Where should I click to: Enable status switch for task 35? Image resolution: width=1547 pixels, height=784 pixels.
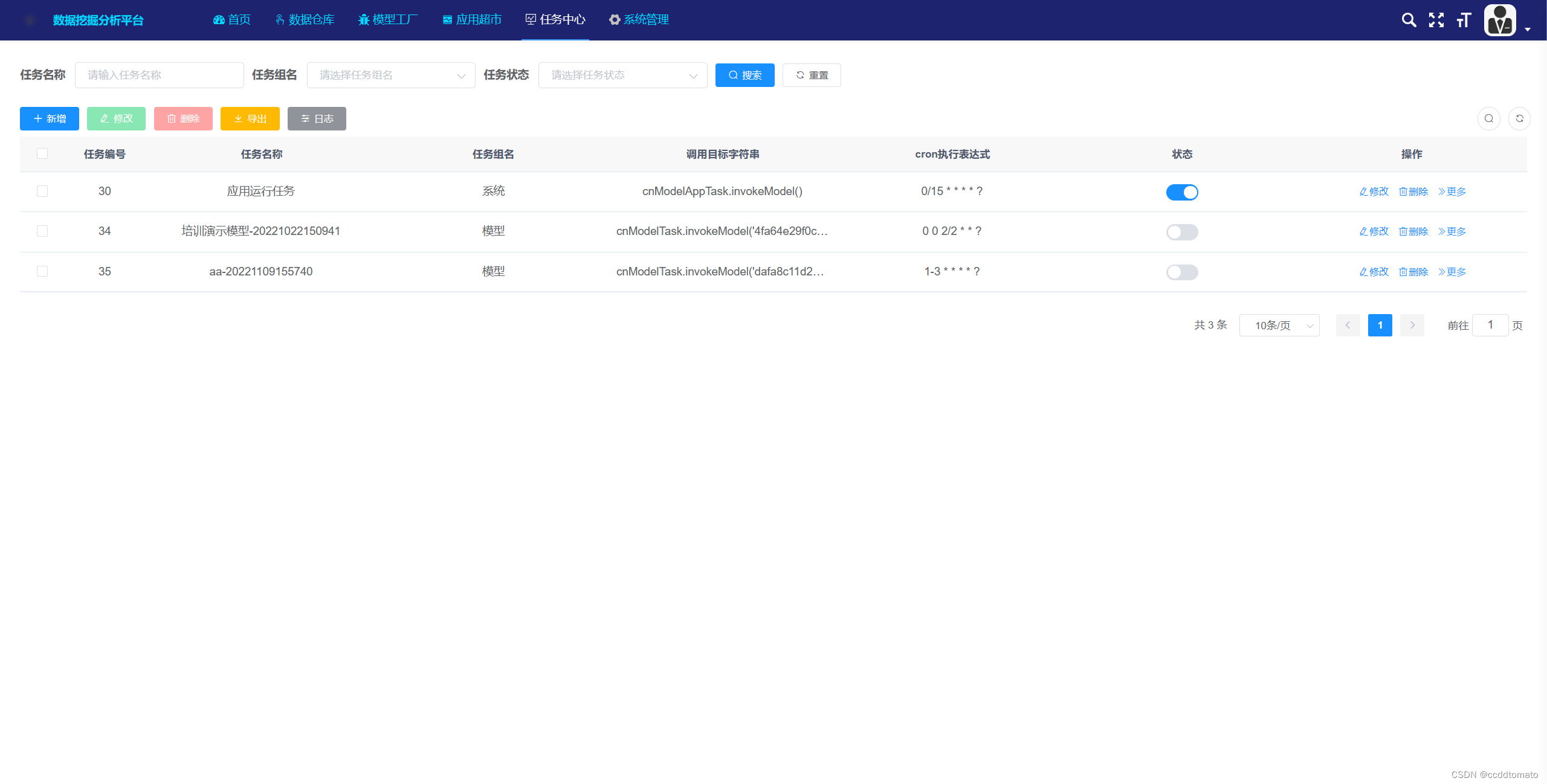pos(1182,272)
